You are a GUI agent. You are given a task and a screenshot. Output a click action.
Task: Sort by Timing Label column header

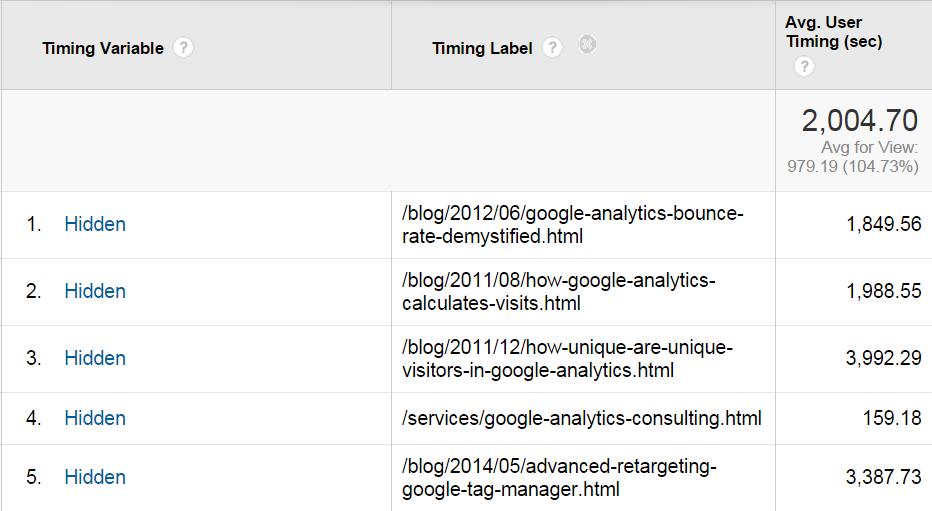482,48
